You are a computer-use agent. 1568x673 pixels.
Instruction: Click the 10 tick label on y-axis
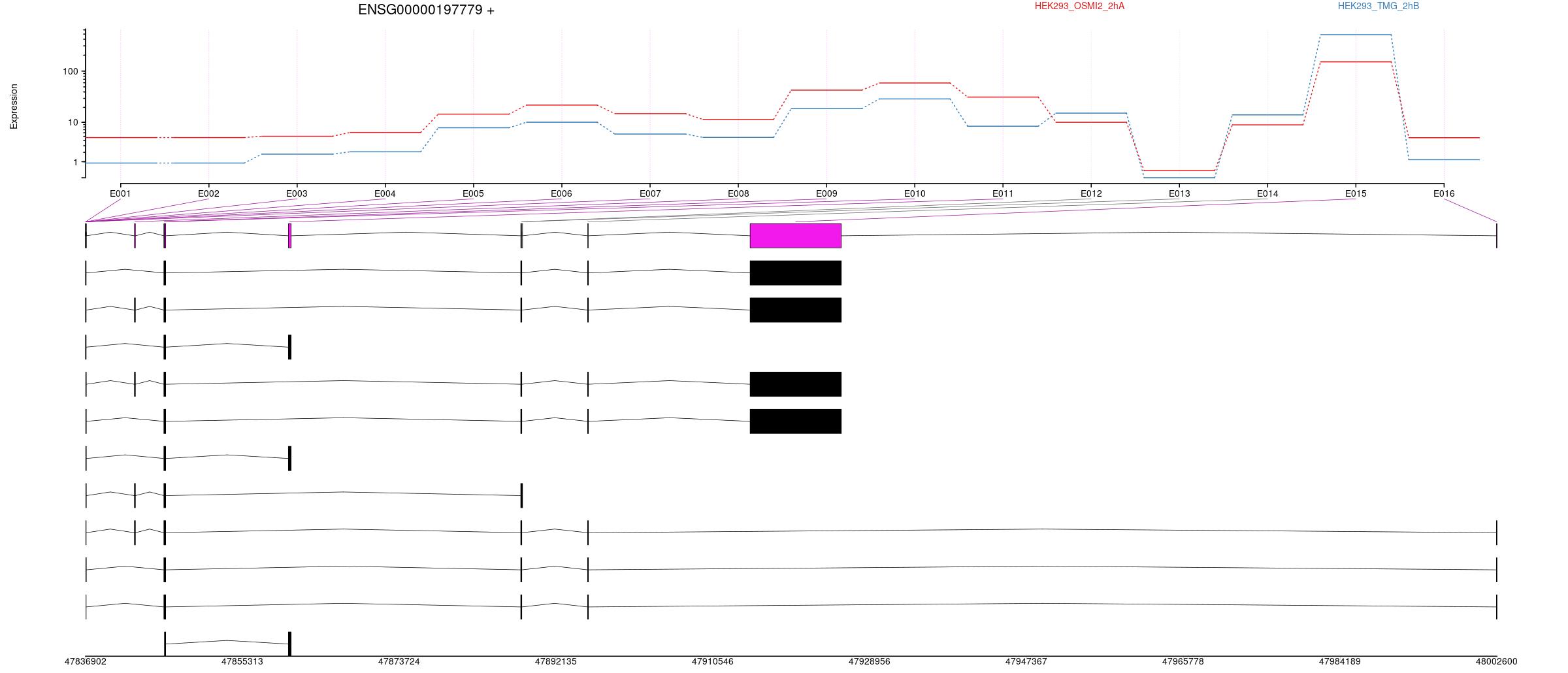[x=73, y=122]
